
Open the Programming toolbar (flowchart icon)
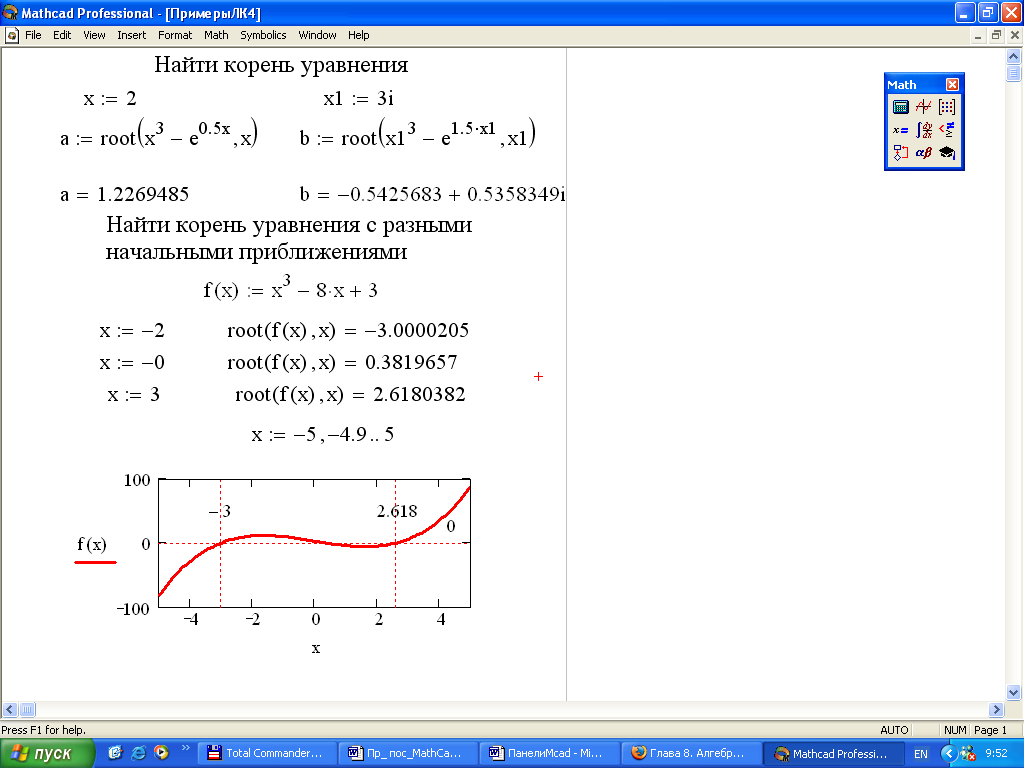[x=901, y=153]
